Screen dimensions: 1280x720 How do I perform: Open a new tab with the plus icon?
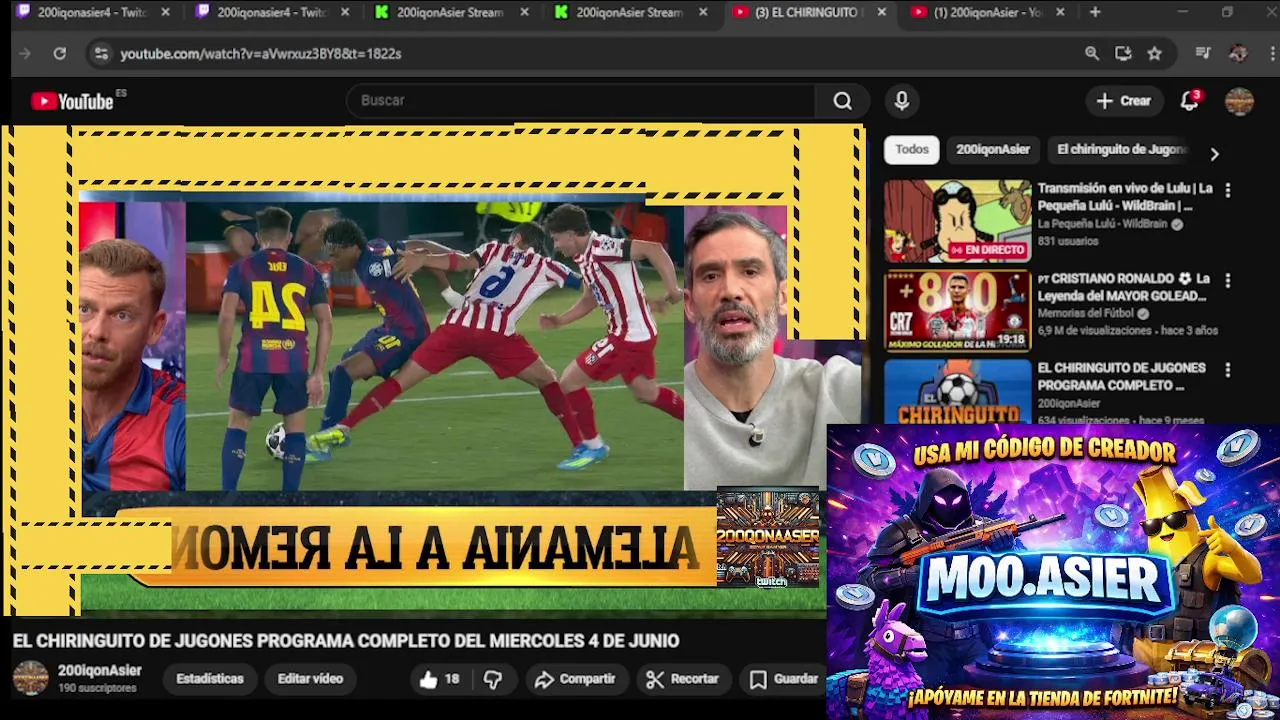coord(1095,12)
